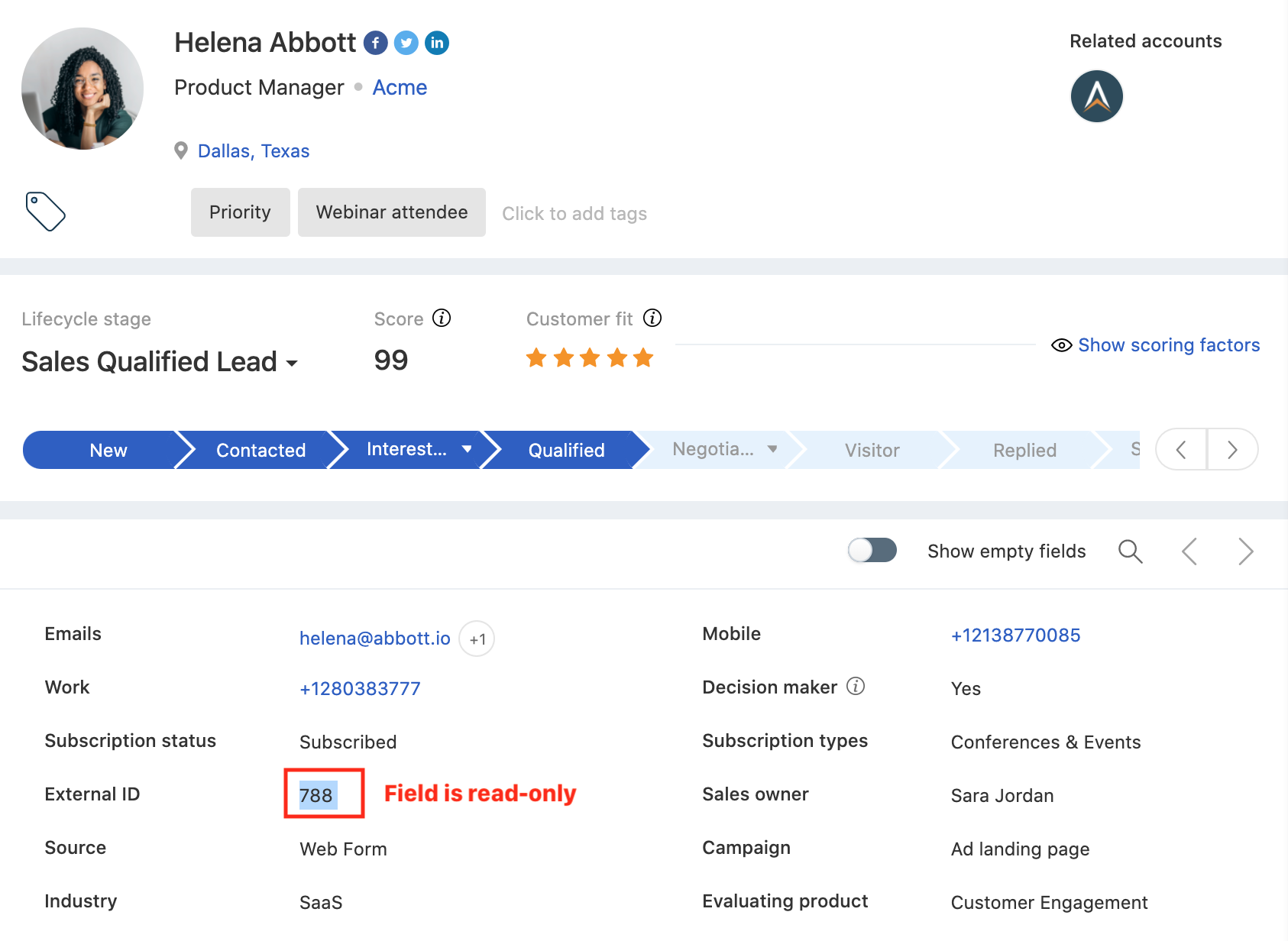Click the tag icon below the avatar
1288x941 pixels.
[x=45, y=211]
